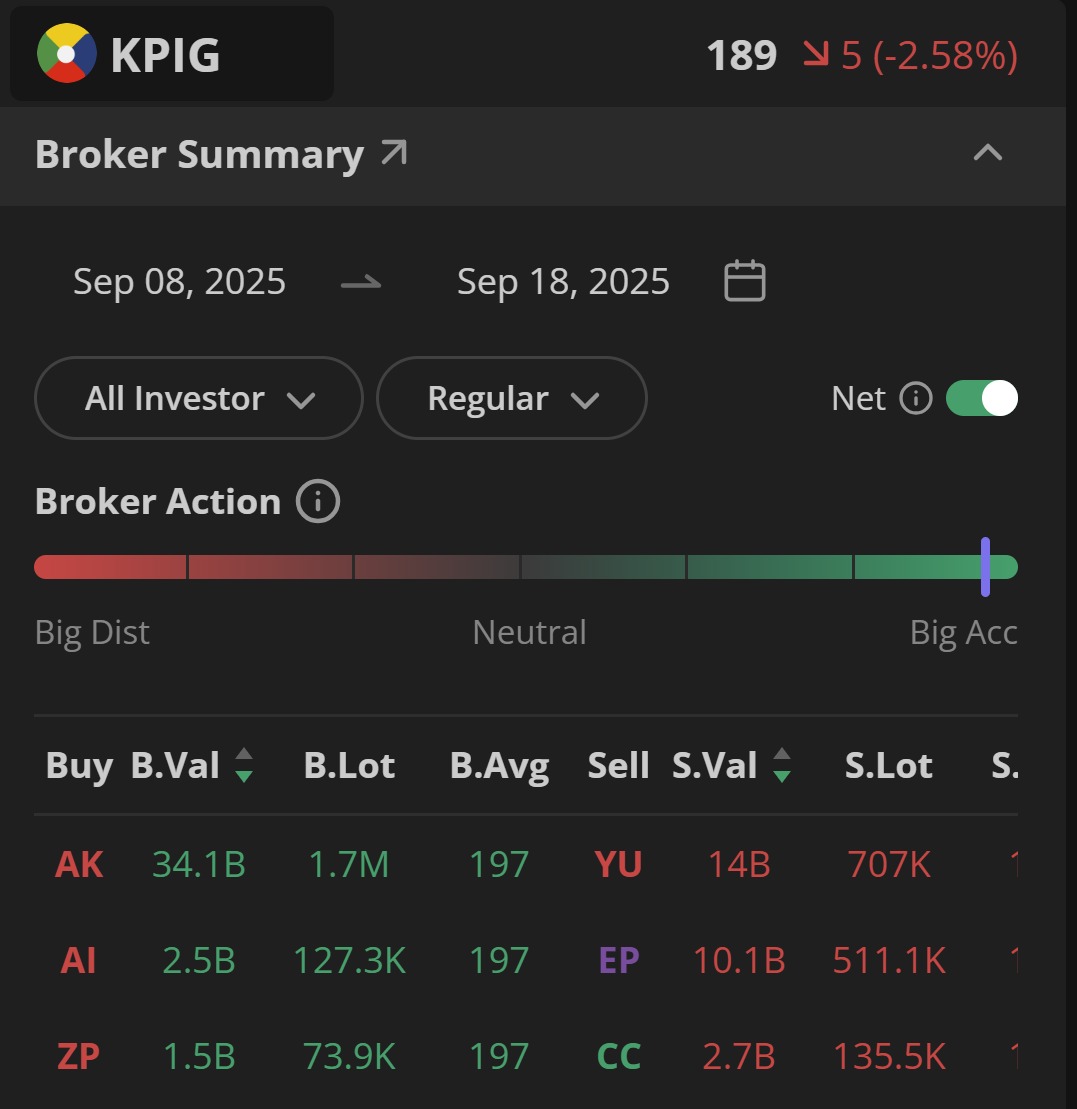Click the EP seller broker code
Image resolution: width=1077 pixels, height=1109 pixels.
619,960
